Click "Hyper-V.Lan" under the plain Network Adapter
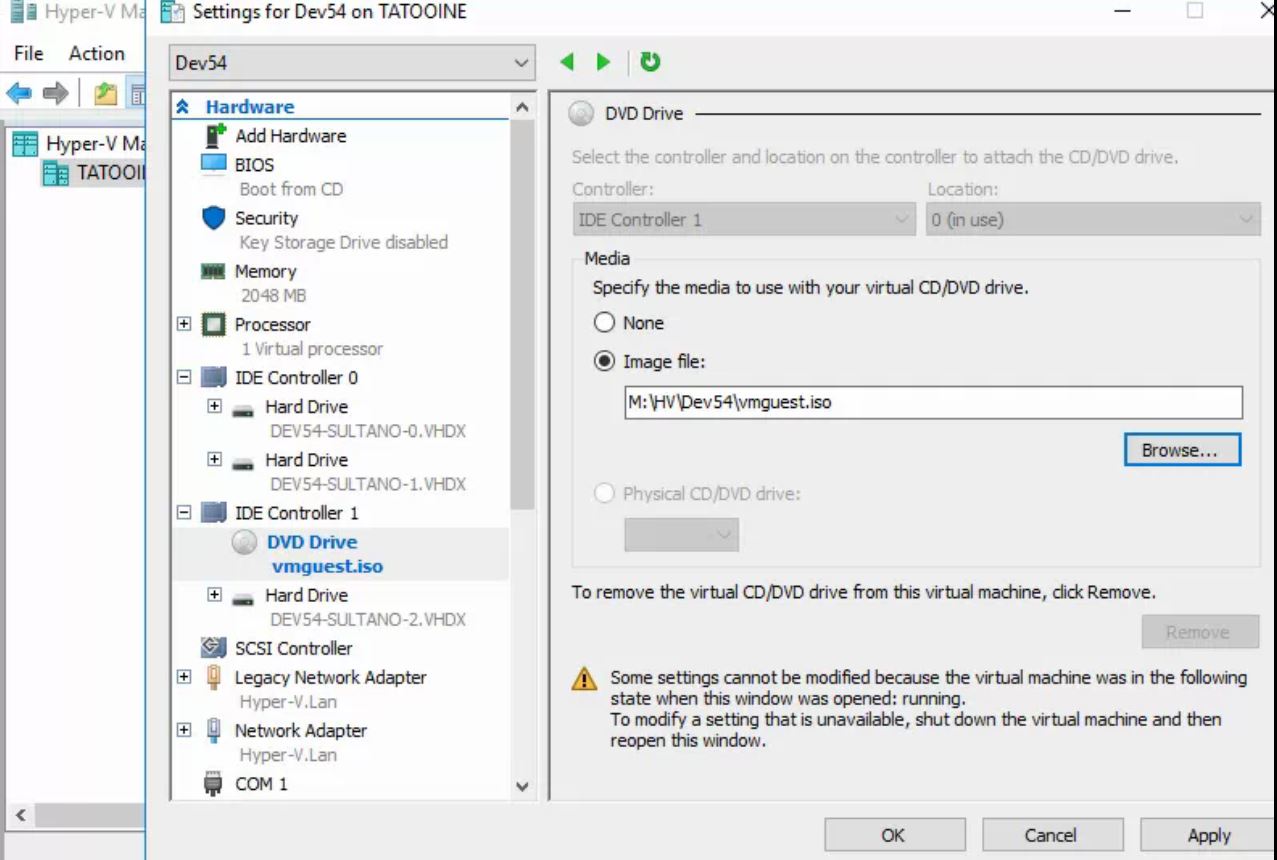1277x860 pixels. (288, 755)
